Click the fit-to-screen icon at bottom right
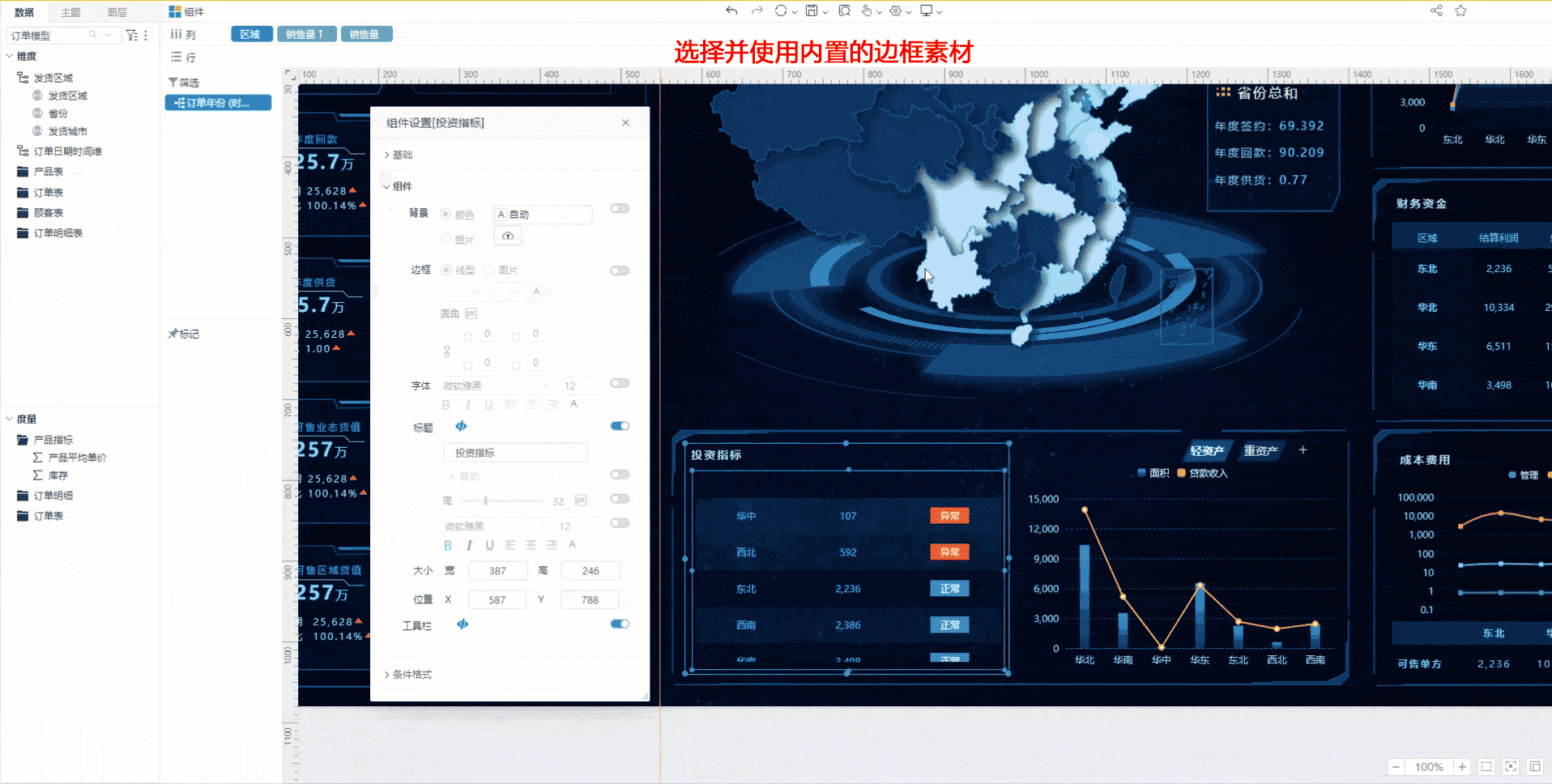Image resolution: width=1552 pixels, height=784 pixels. click(1511, 766)
